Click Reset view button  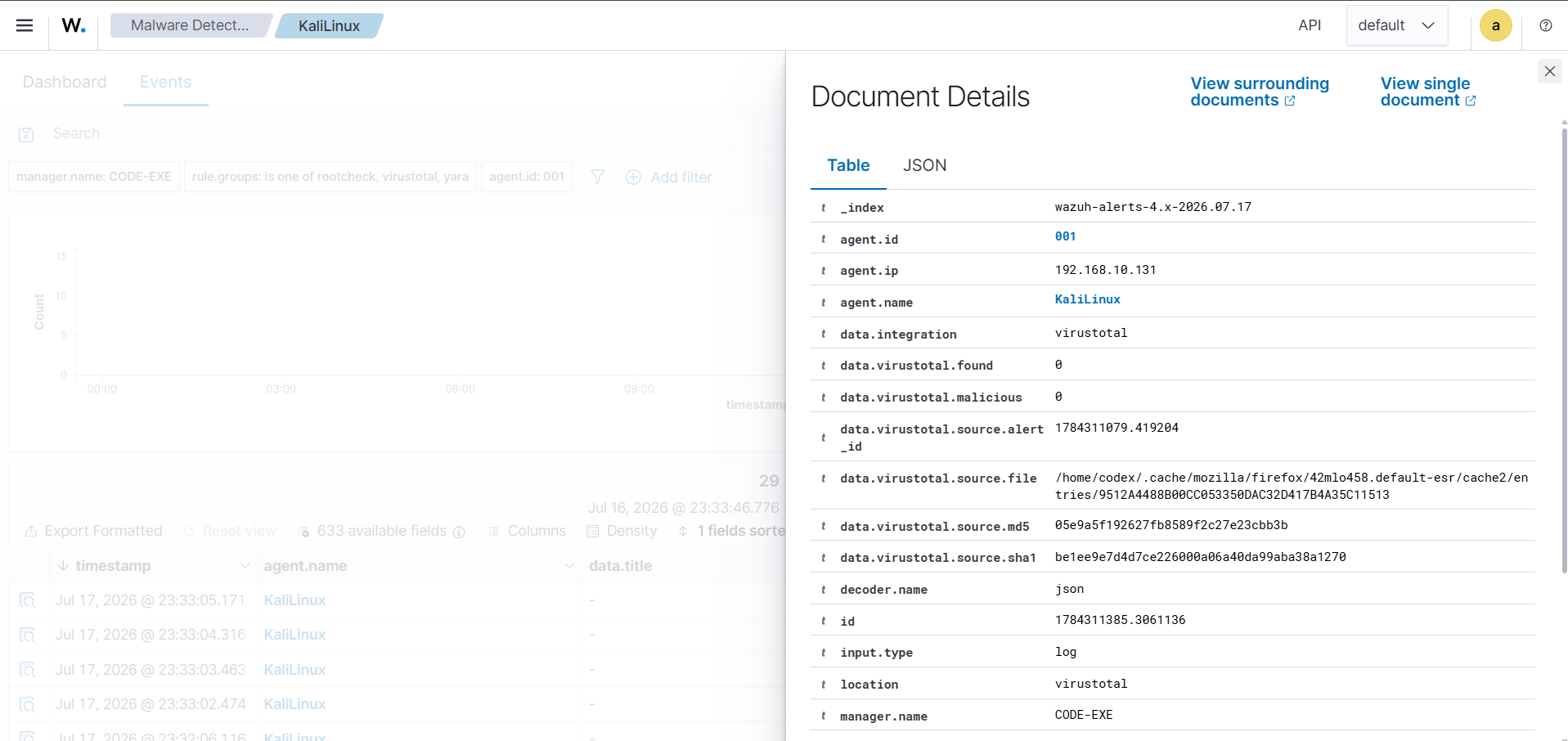click(231, 531)
